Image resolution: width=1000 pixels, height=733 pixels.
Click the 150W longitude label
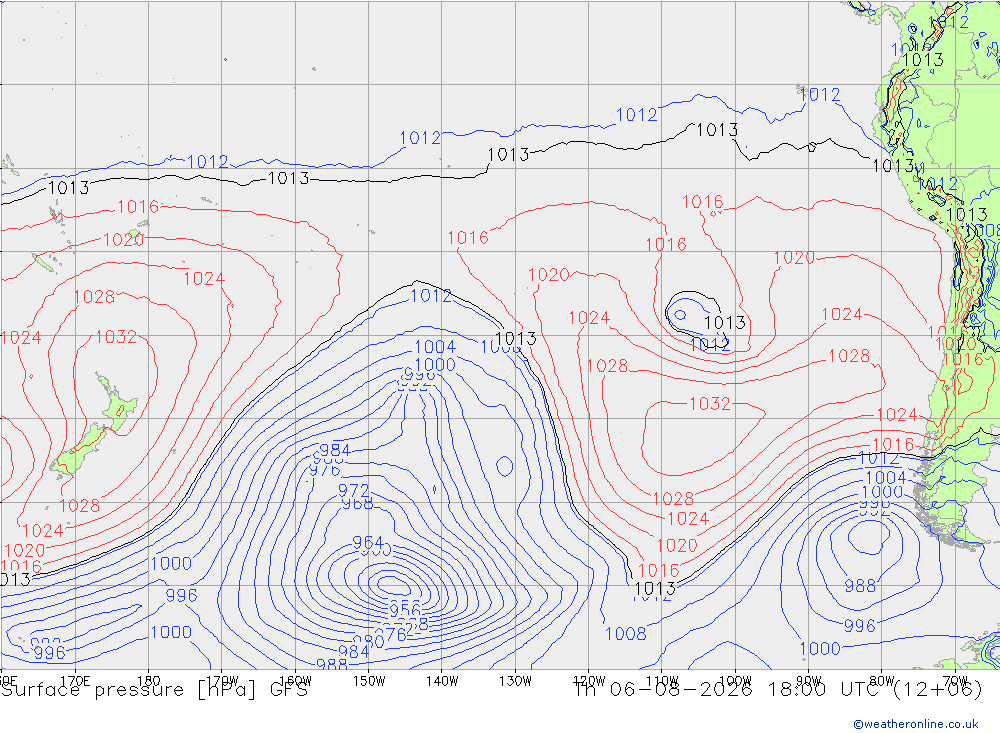click(369, 681)
